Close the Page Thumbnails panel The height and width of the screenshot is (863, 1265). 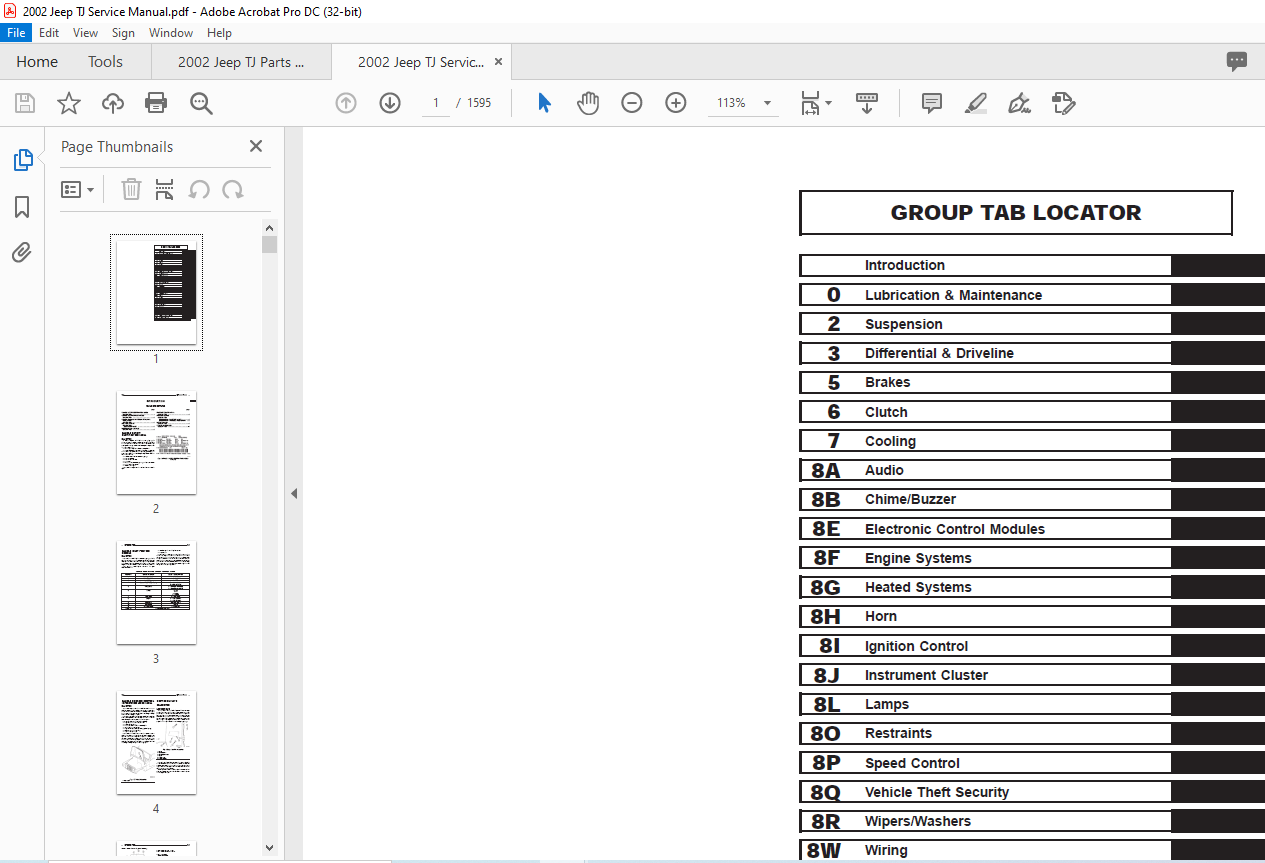(x=256, y=146)
